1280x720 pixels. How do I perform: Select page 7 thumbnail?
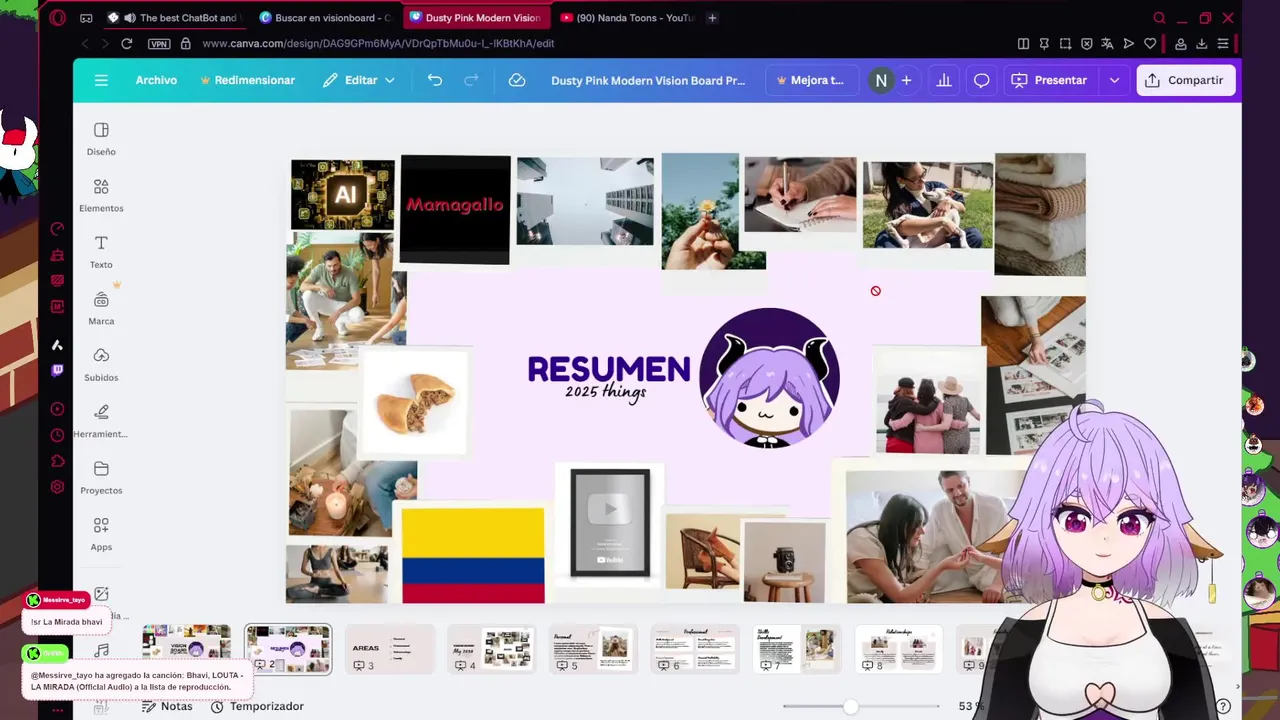[x=797, y=649]
